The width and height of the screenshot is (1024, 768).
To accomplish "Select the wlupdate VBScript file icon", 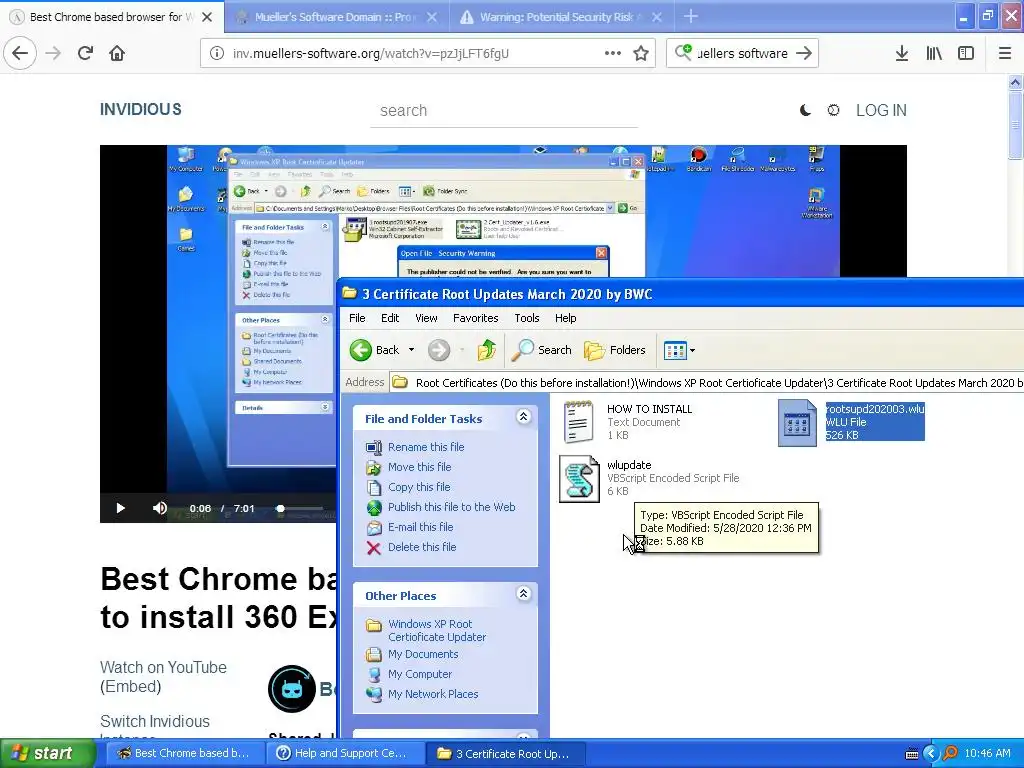I will 579,479.
